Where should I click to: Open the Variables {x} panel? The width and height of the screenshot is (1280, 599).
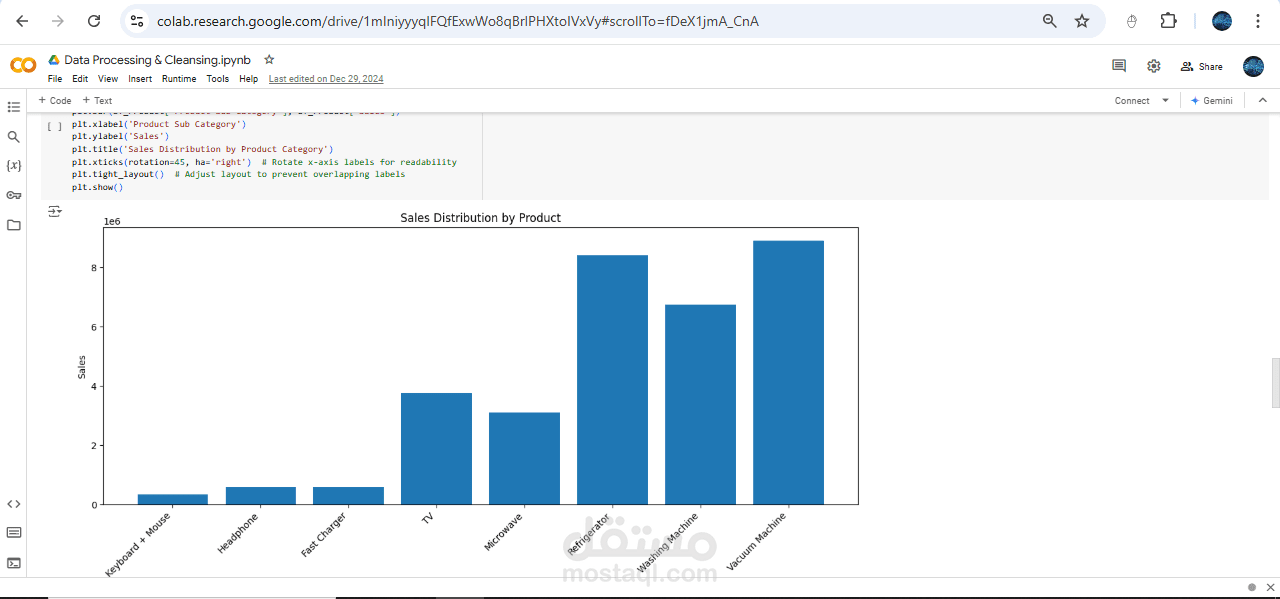pos(14,165)
